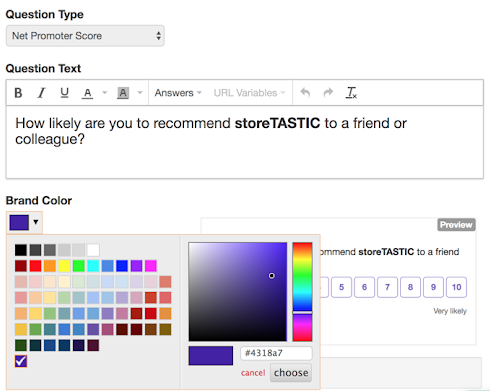Pick the yellow palette swatch

(64, 266)
